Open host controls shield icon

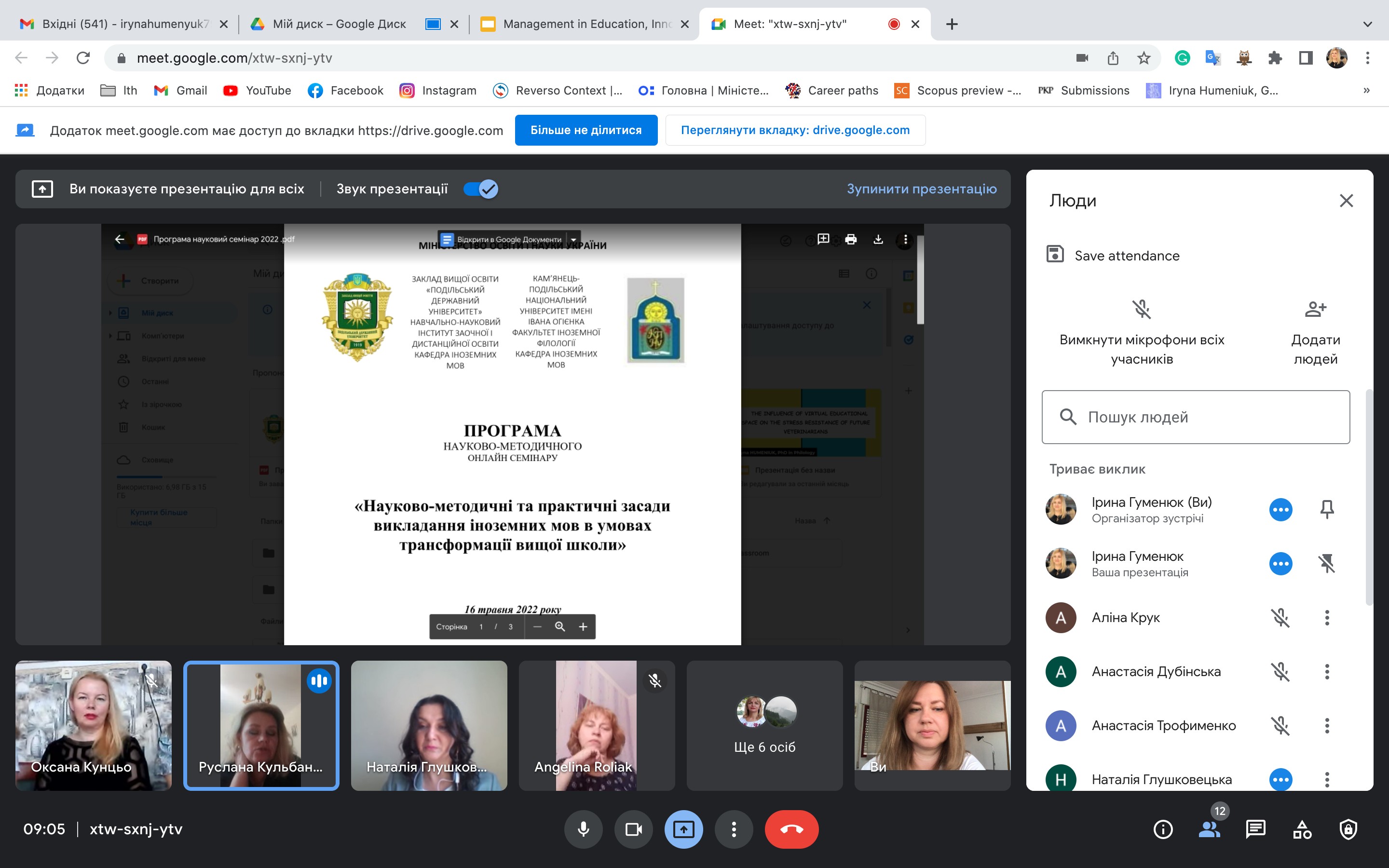coord(1348,829)
